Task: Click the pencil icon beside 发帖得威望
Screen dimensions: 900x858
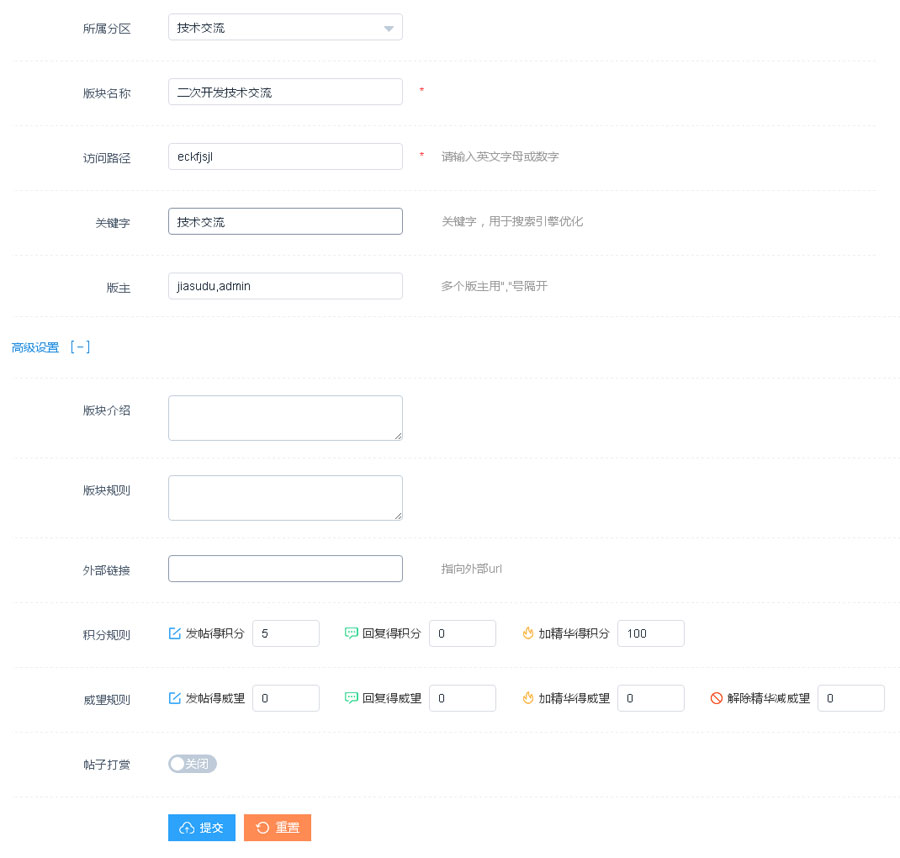Action: (174, 698)
